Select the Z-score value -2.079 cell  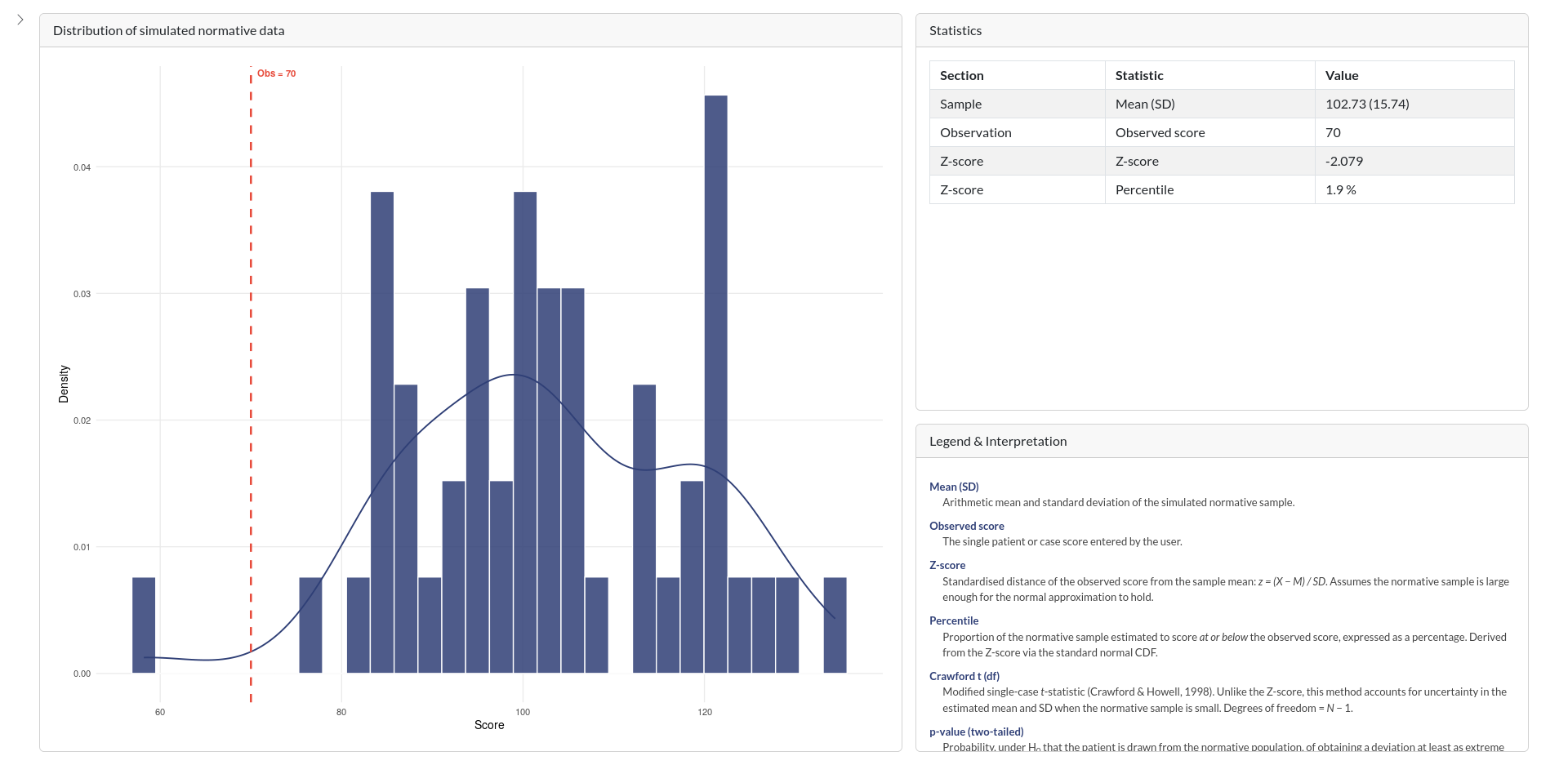1344,161
